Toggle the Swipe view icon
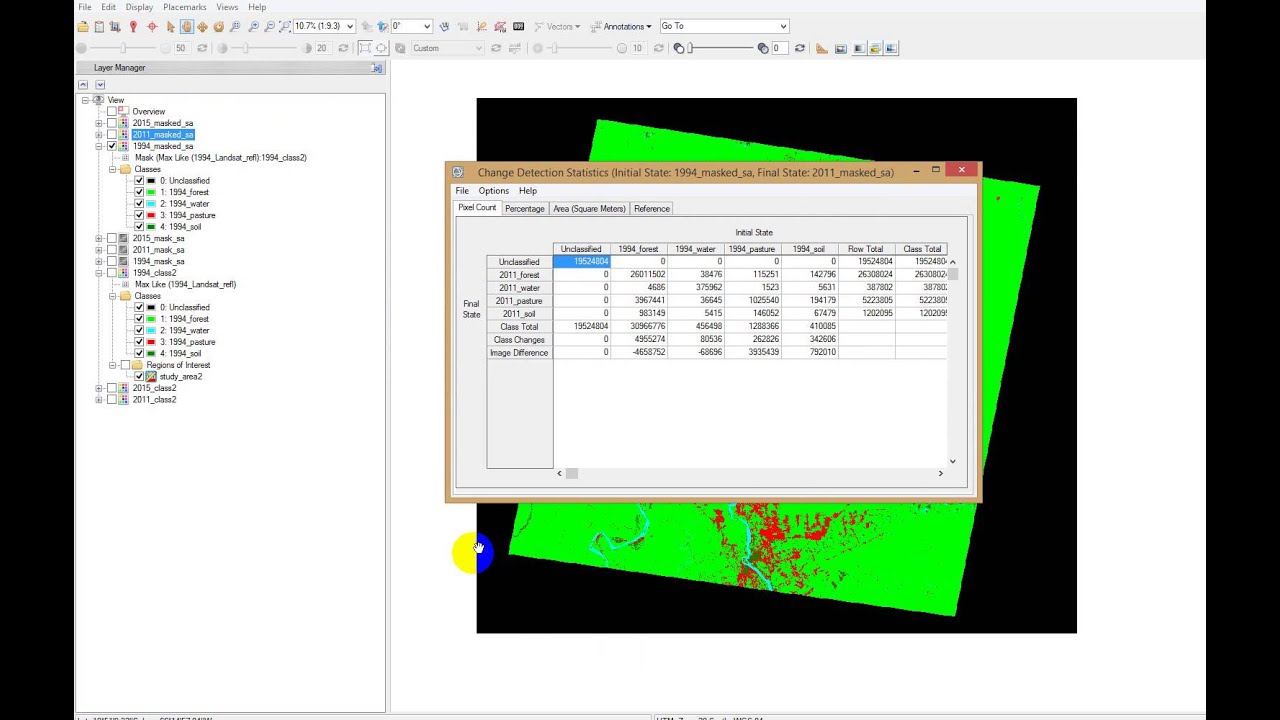The height and width of the screenshot is (720, 1280). tap(891, 48)
